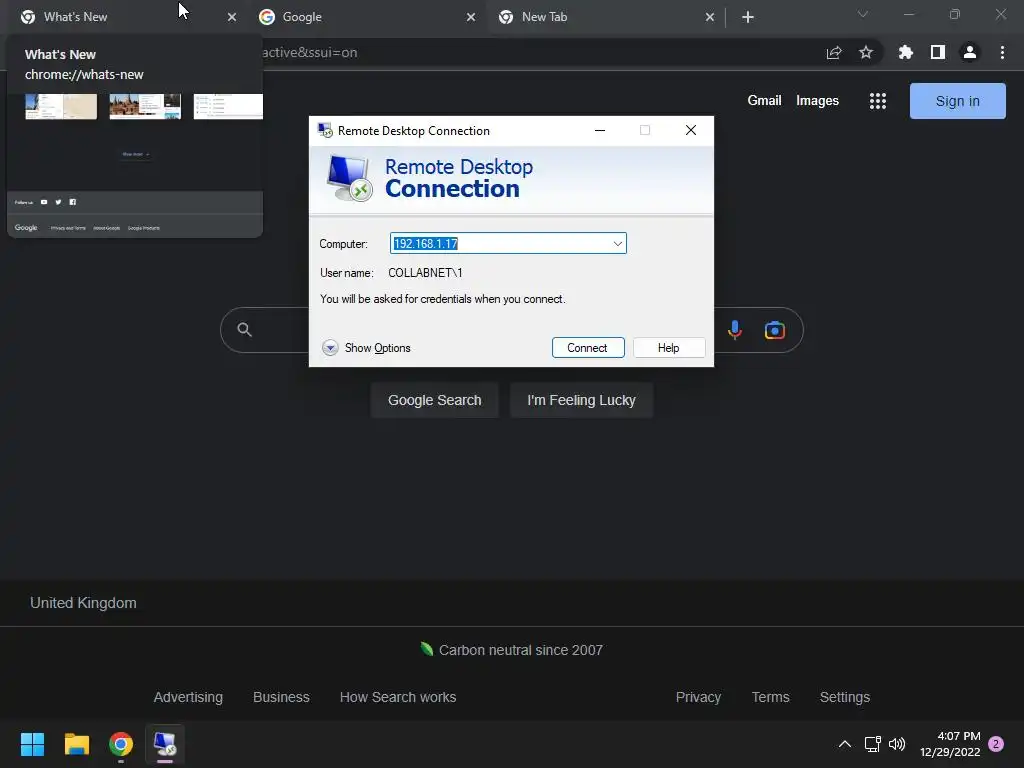Minimize the Remote Desktop Connection dialog
This screenshot has width=1024, height=768.
point(600,131)
